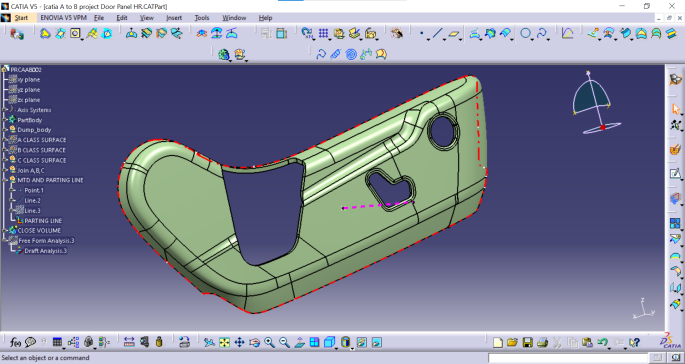Image resolution: width=685 pixels, height=364 pixels.
Task: Select the Line tool icon
Action: (x=437, y=33)
